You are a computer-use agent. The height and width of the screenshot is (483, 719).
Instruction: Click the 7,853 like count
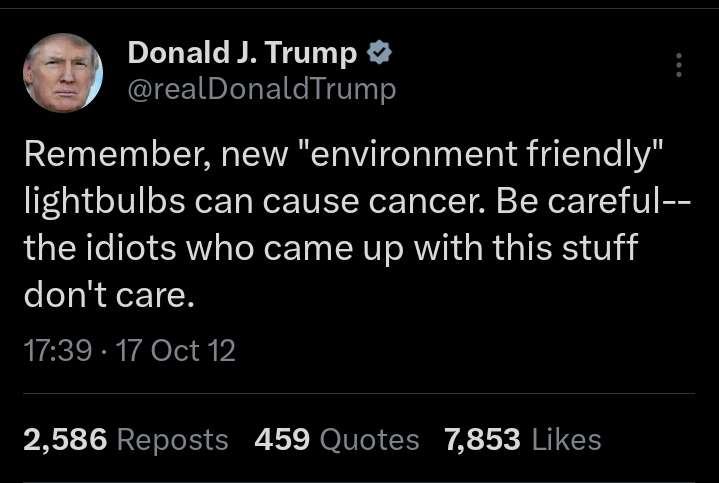coord(482,439)
